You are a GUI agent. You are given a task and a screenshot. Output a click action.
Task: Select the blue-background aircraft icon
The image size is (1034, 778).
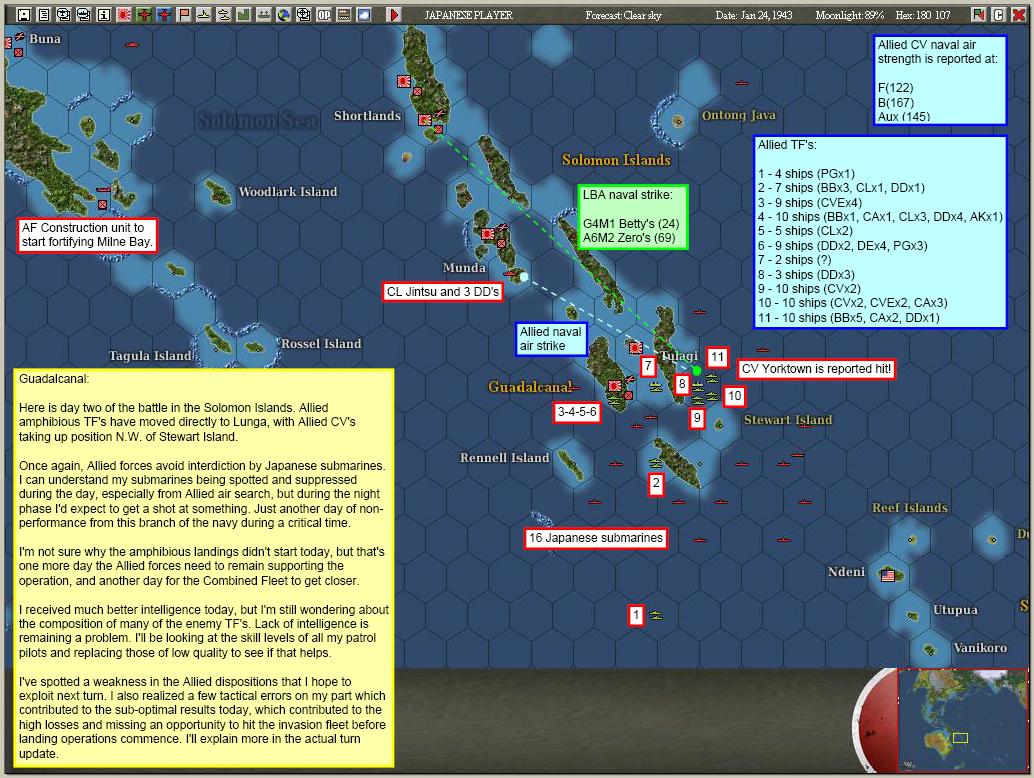click(164, 15)
